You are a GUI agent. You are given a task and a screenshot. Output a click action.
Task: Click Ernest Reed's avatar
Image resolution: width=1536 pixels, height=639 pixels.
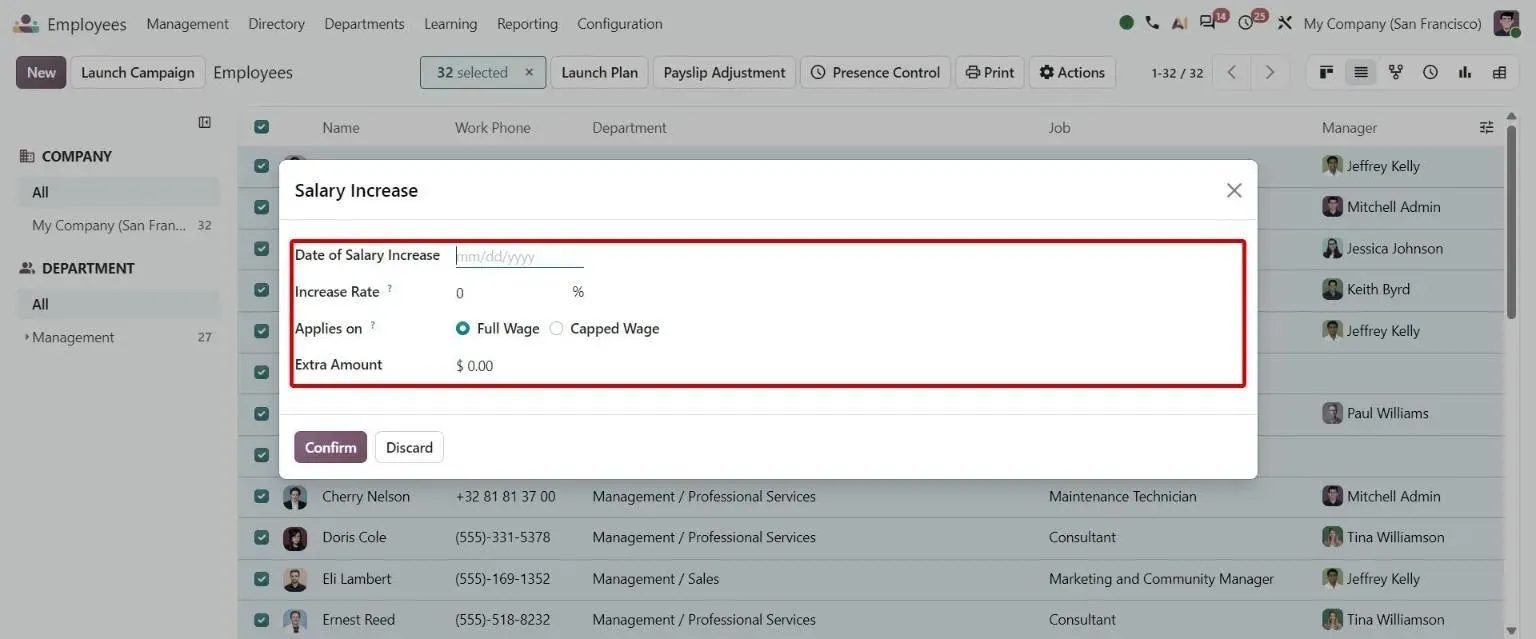[295, 620]
